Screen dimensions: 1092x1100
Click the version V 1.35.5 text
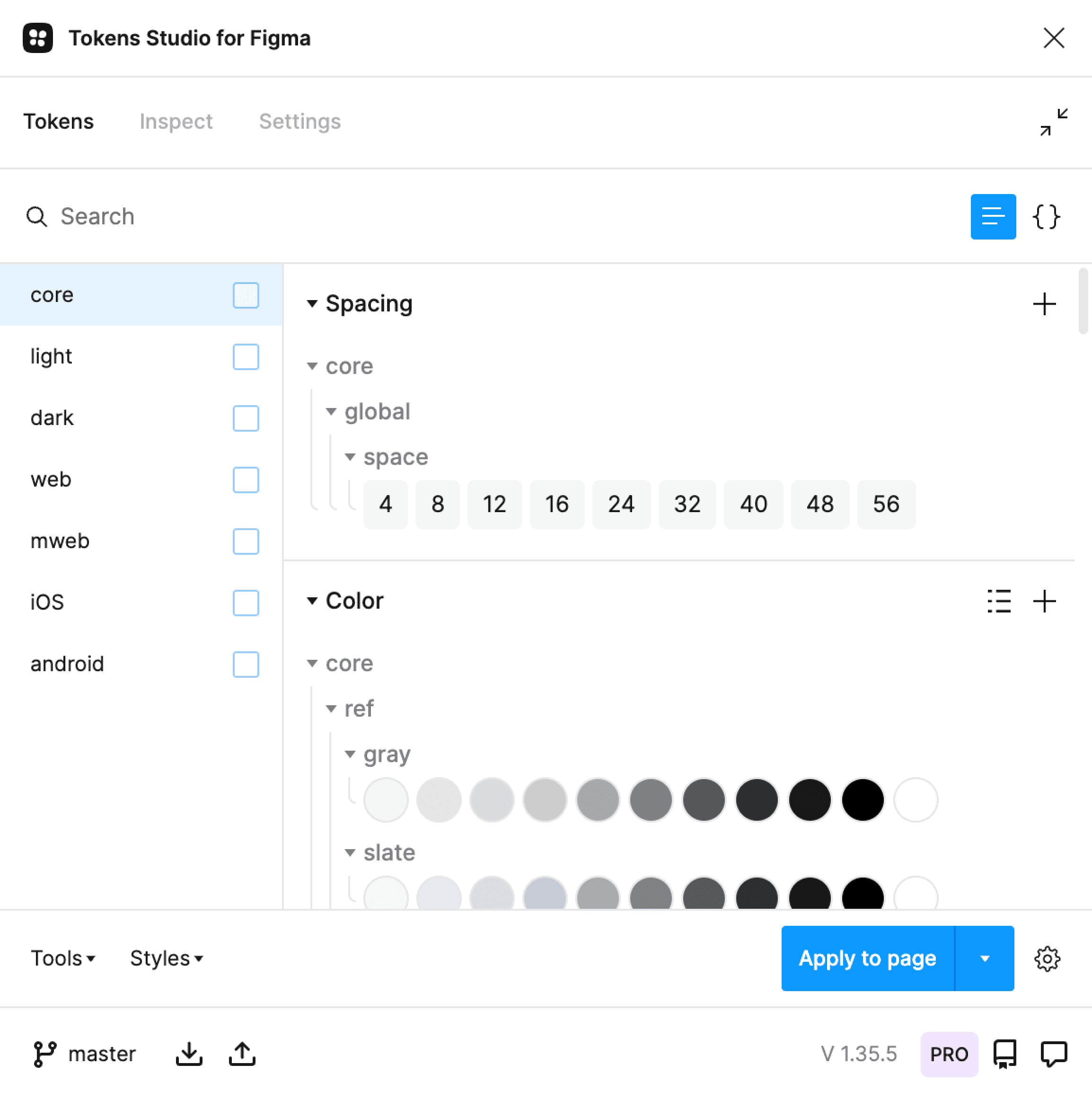tap(859, 1055)
